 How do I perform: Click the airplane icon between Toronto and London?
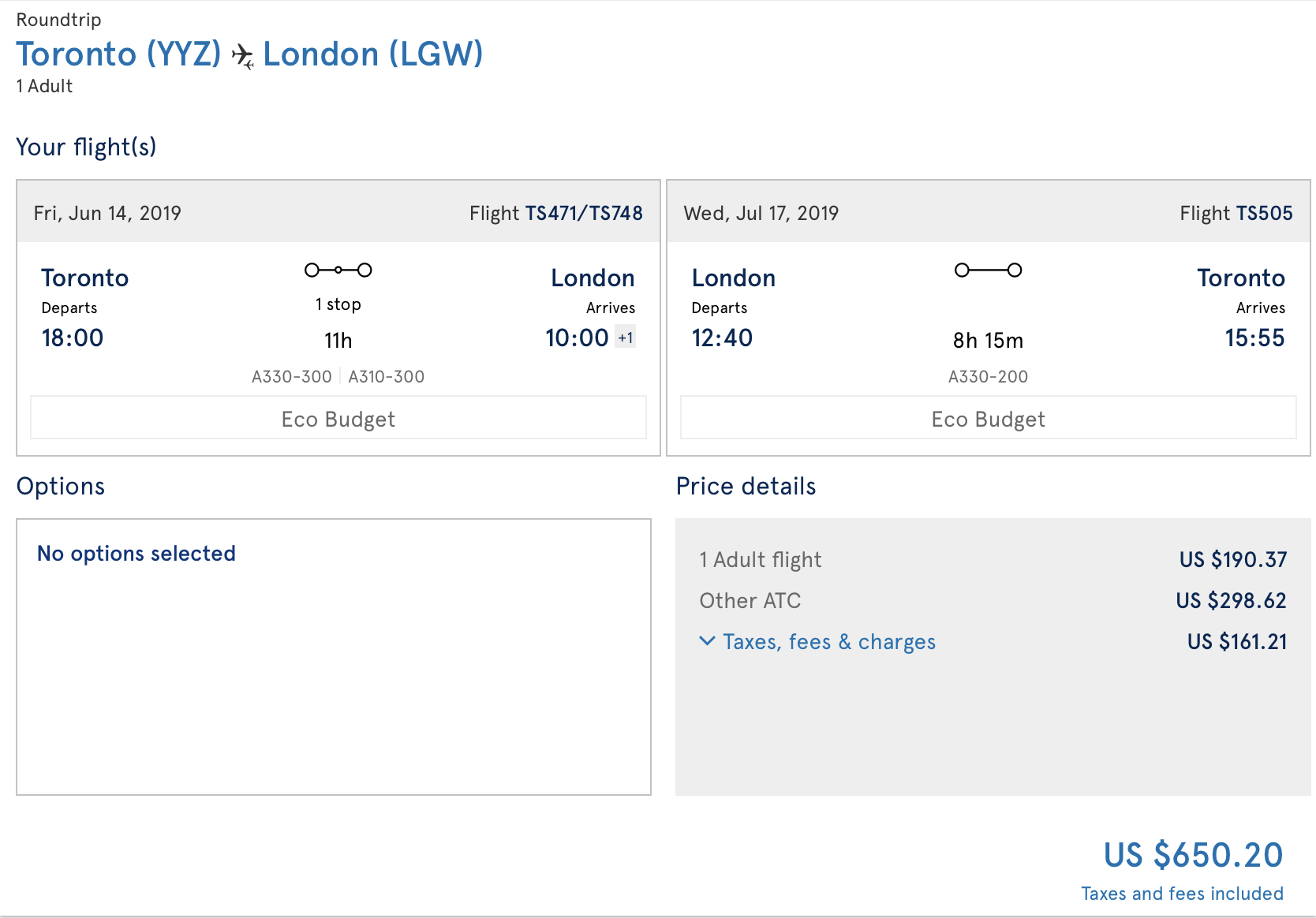pos(242,56)
